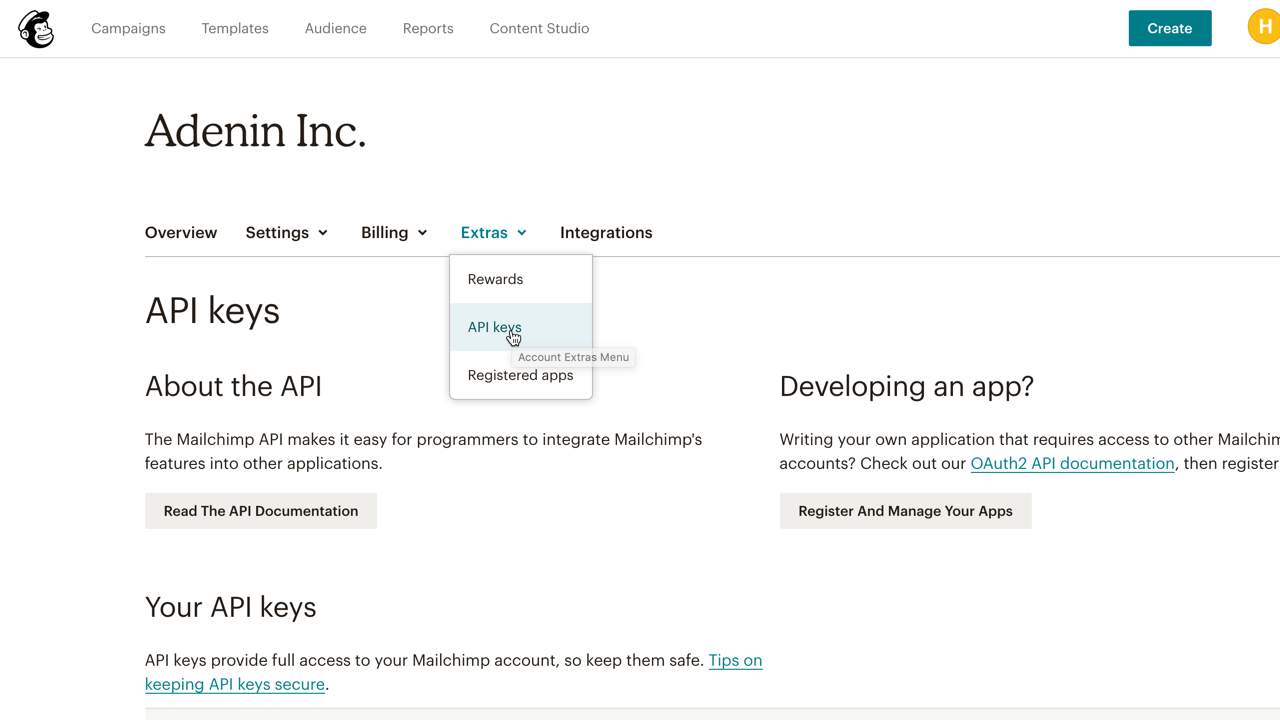Switch to the Integrations tab

pyautogui.click(x=606, y=232)
